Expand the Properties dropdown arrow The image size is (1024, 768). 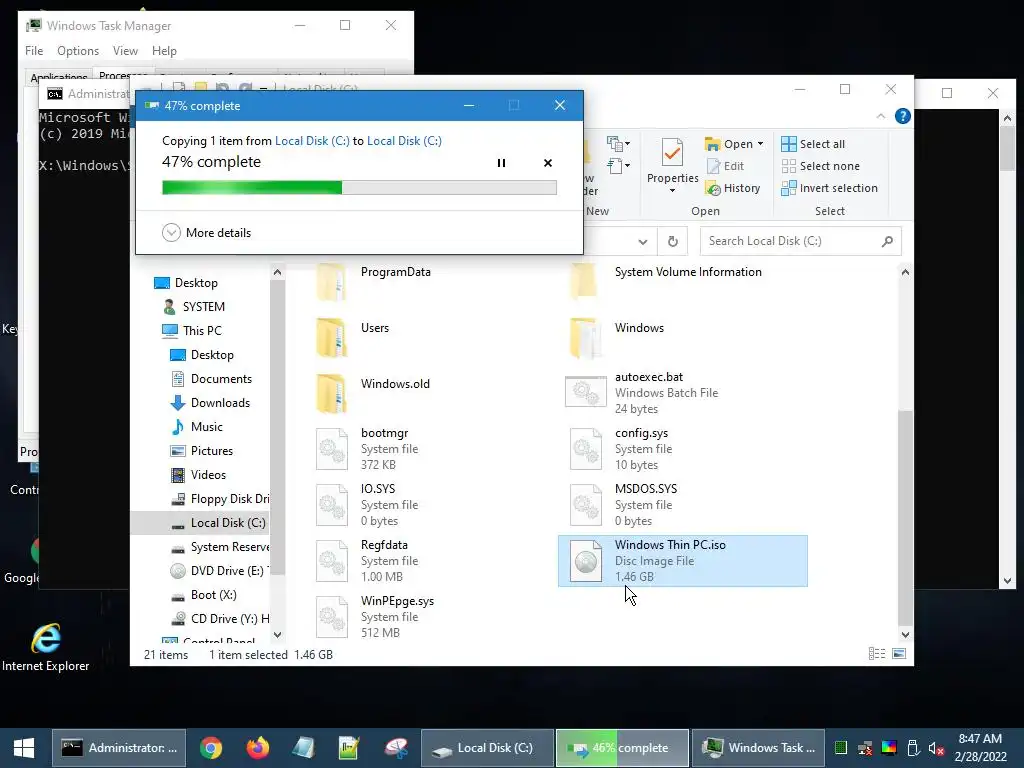pos(673,191)
